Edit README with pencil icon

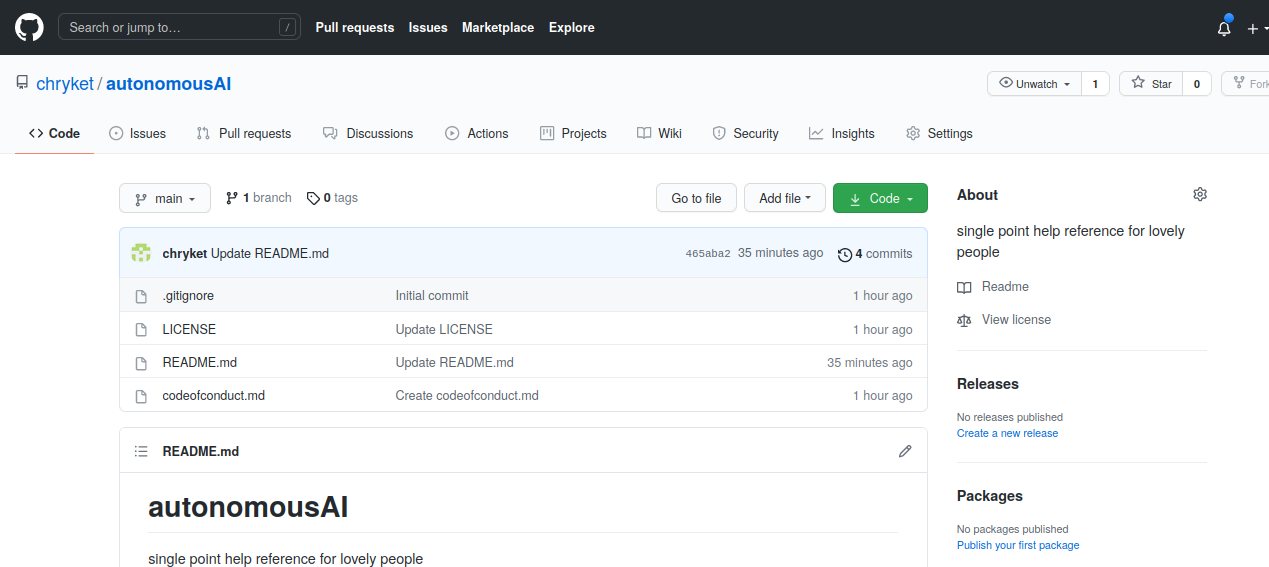905,451
